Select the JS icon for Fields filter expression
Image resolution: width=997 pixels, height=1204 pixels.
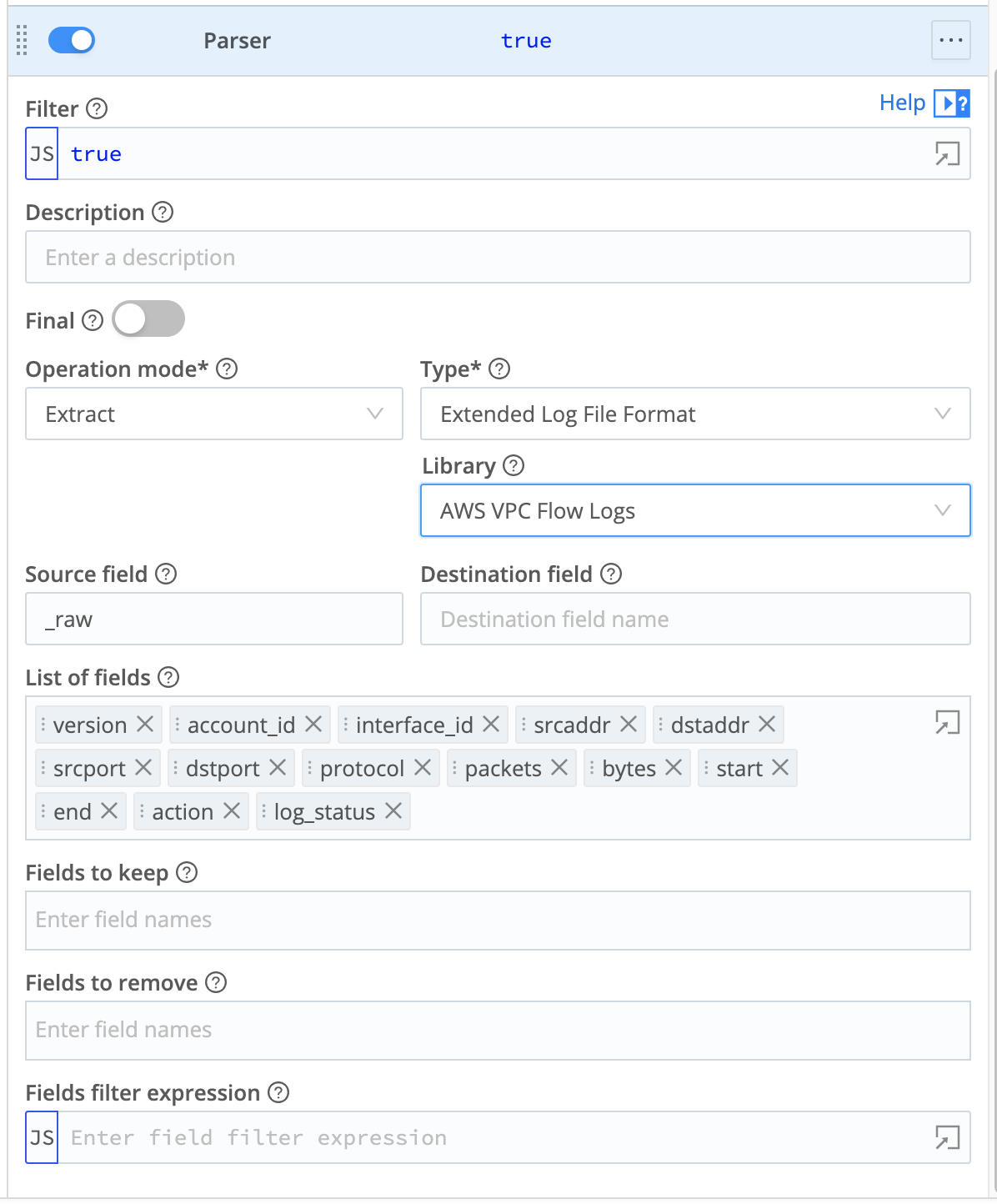(x=41, y=1136)
